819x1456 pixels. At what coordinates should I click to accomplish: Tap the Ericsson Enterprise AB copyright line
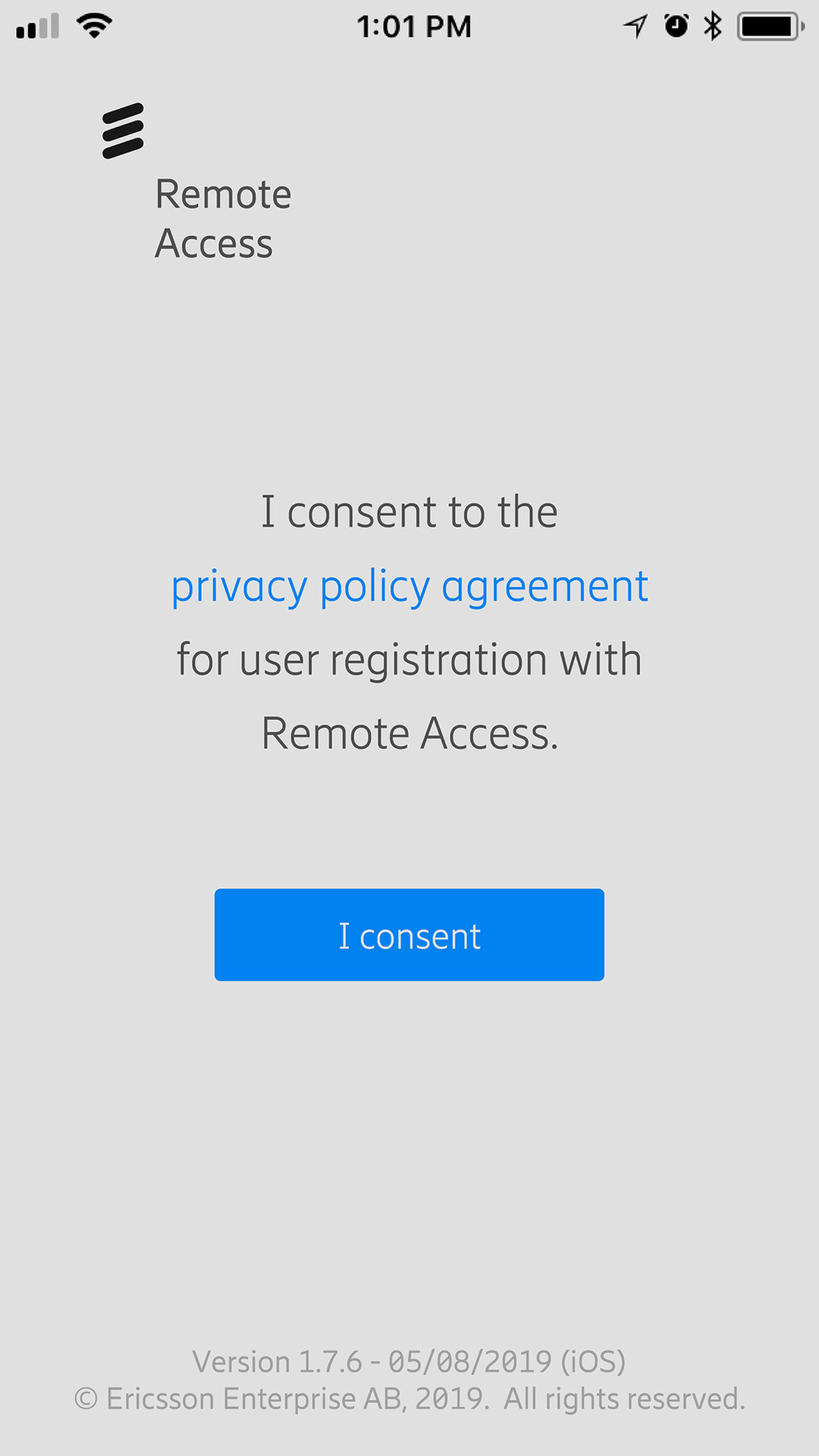click(x=409, y=1399)
